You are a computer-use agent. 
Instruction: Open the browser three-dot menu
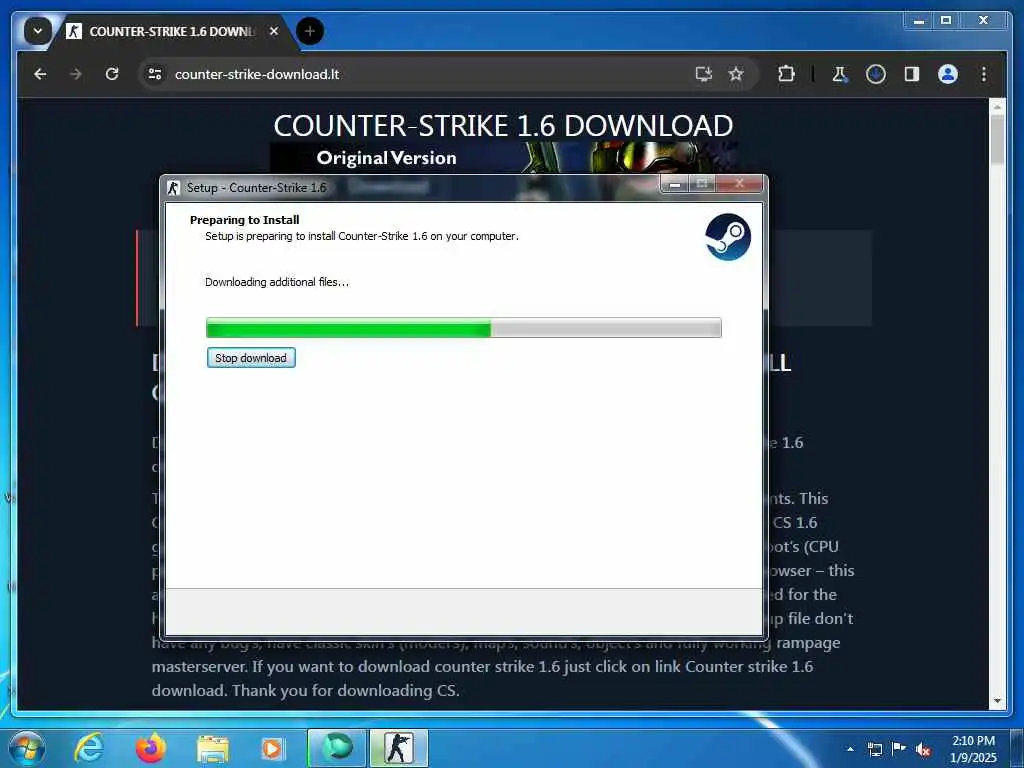click(x=984, y=74)
